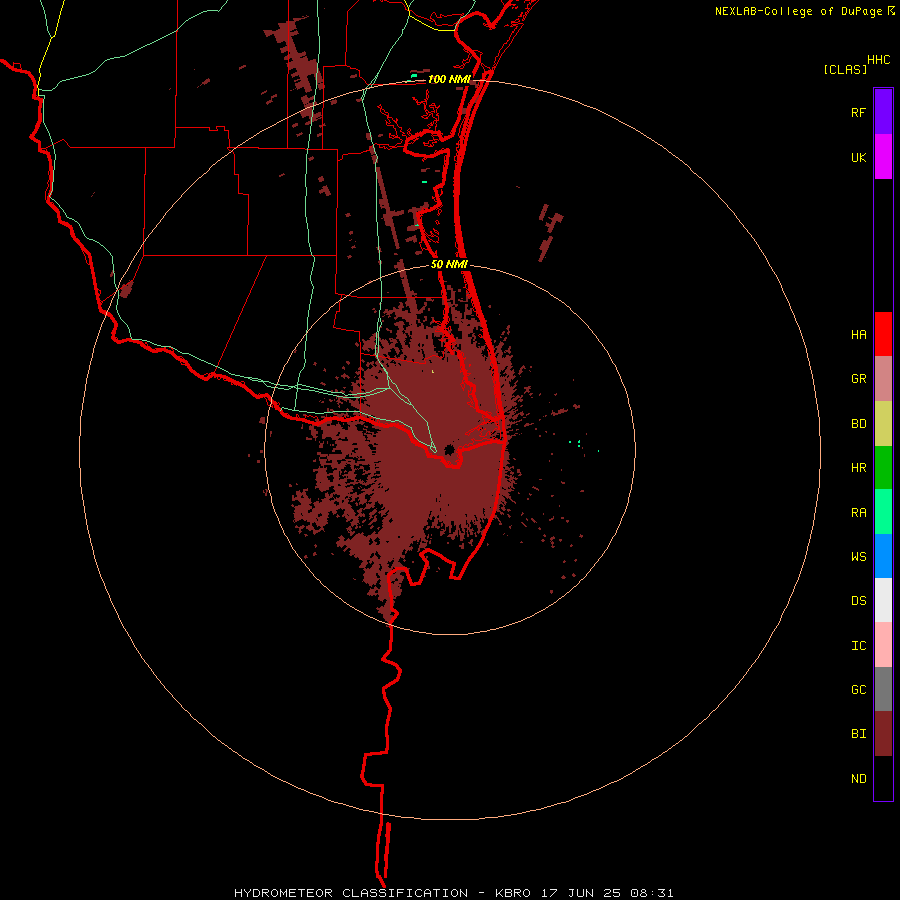Click the black radar site dot at center

click(x=449, y=449)
